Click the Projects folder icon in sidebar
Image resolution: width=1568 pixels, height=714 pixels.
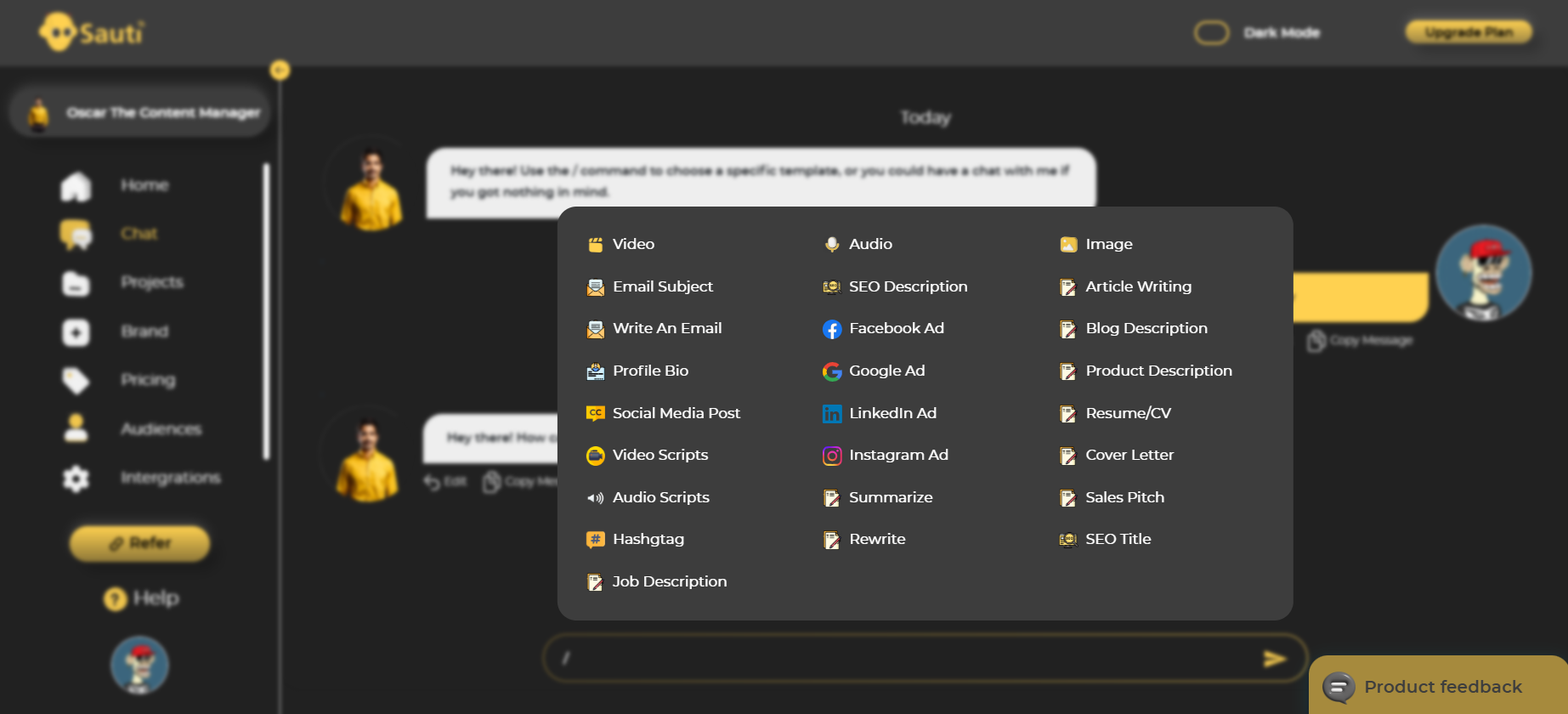[x=76, y=283]
